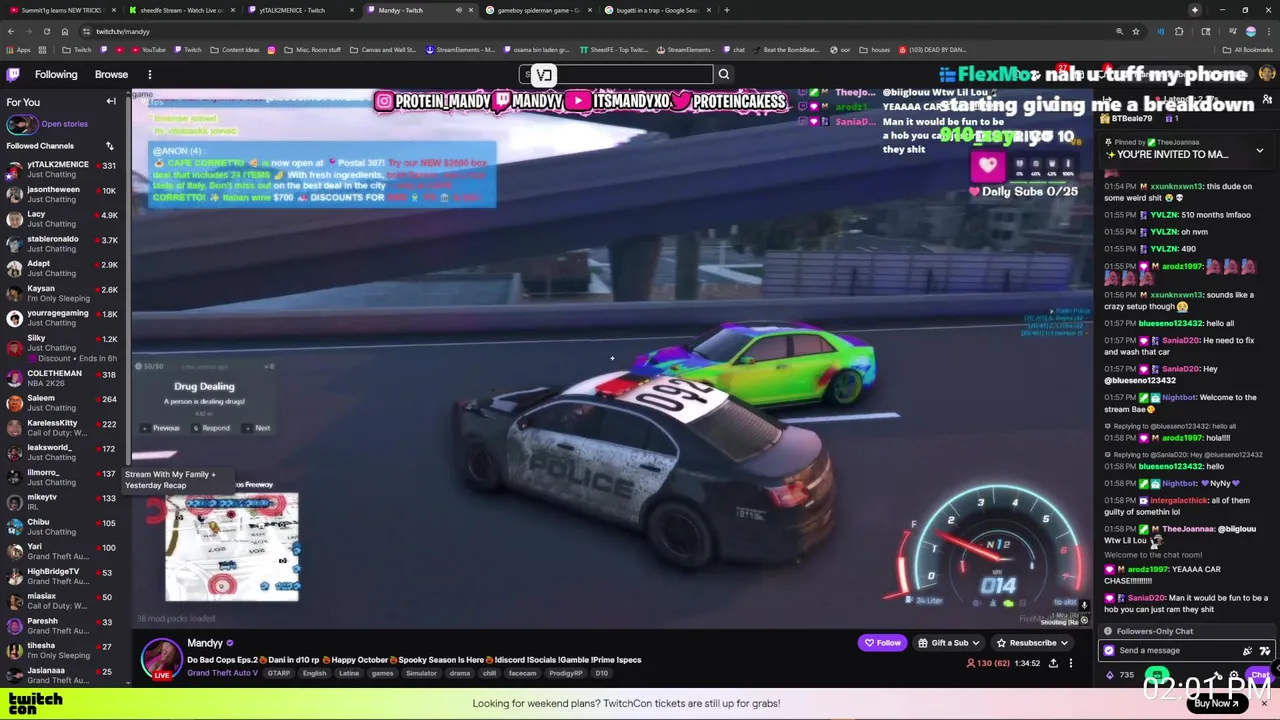Click the celebration icon in the message box

coord(1247,650)
